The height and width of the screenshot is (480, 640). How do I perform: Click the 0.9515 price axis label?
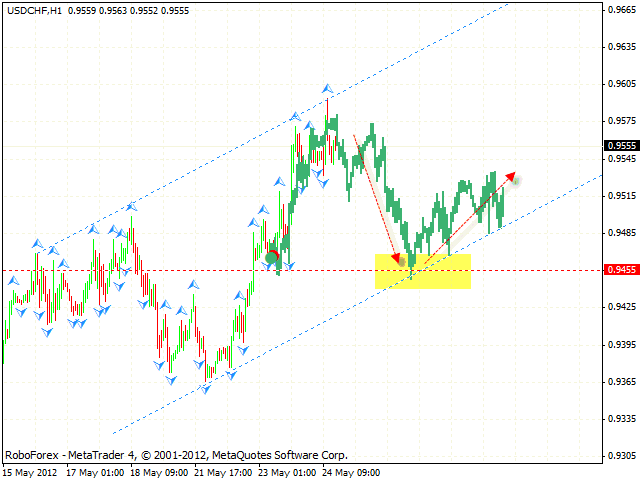click(621, 196)
